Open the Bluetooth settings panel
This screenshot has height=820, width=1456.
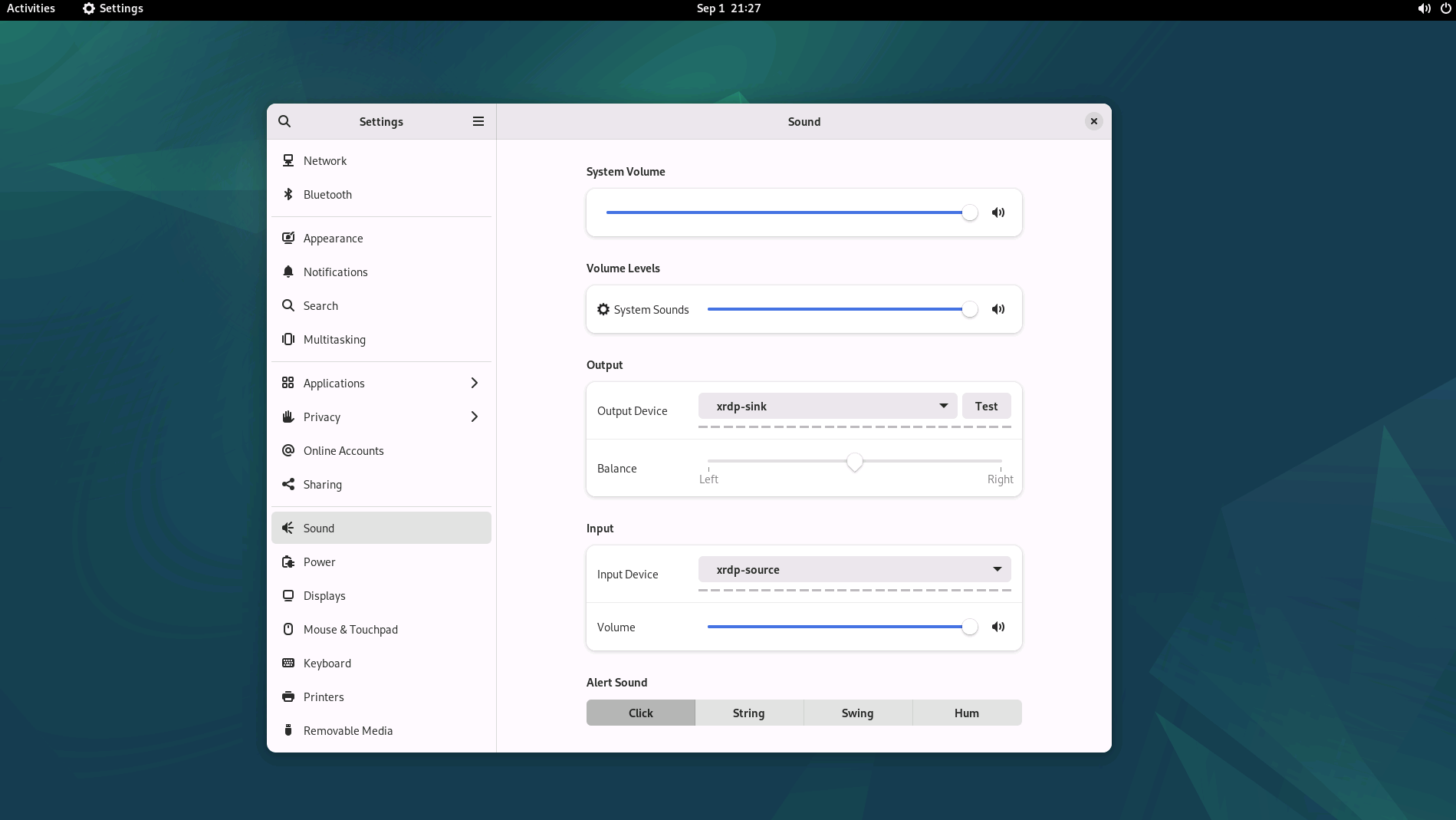(x=381, y=194)
